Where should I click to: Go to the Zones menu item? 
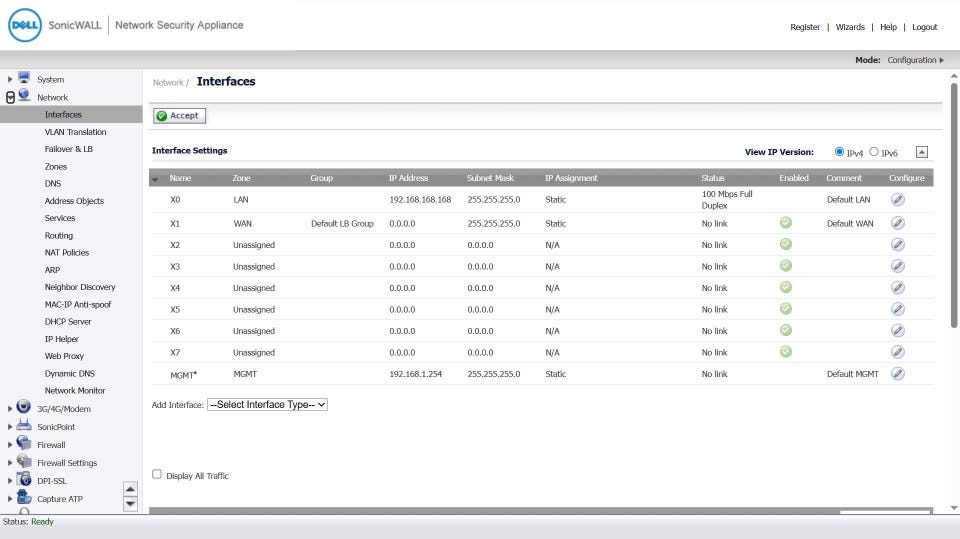pos(56,167)
